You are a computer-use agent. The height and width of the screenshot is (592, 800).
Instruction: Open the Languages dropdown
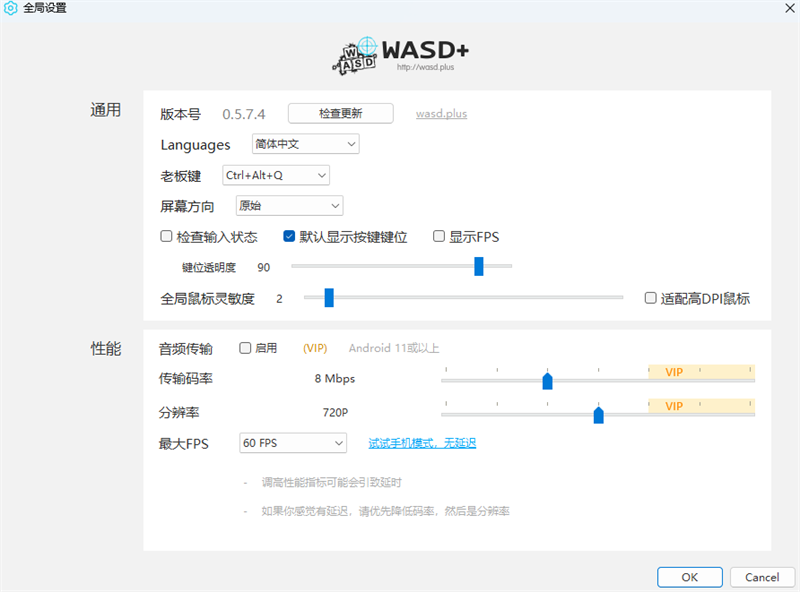pyautogui.click(x=305, y=144)
